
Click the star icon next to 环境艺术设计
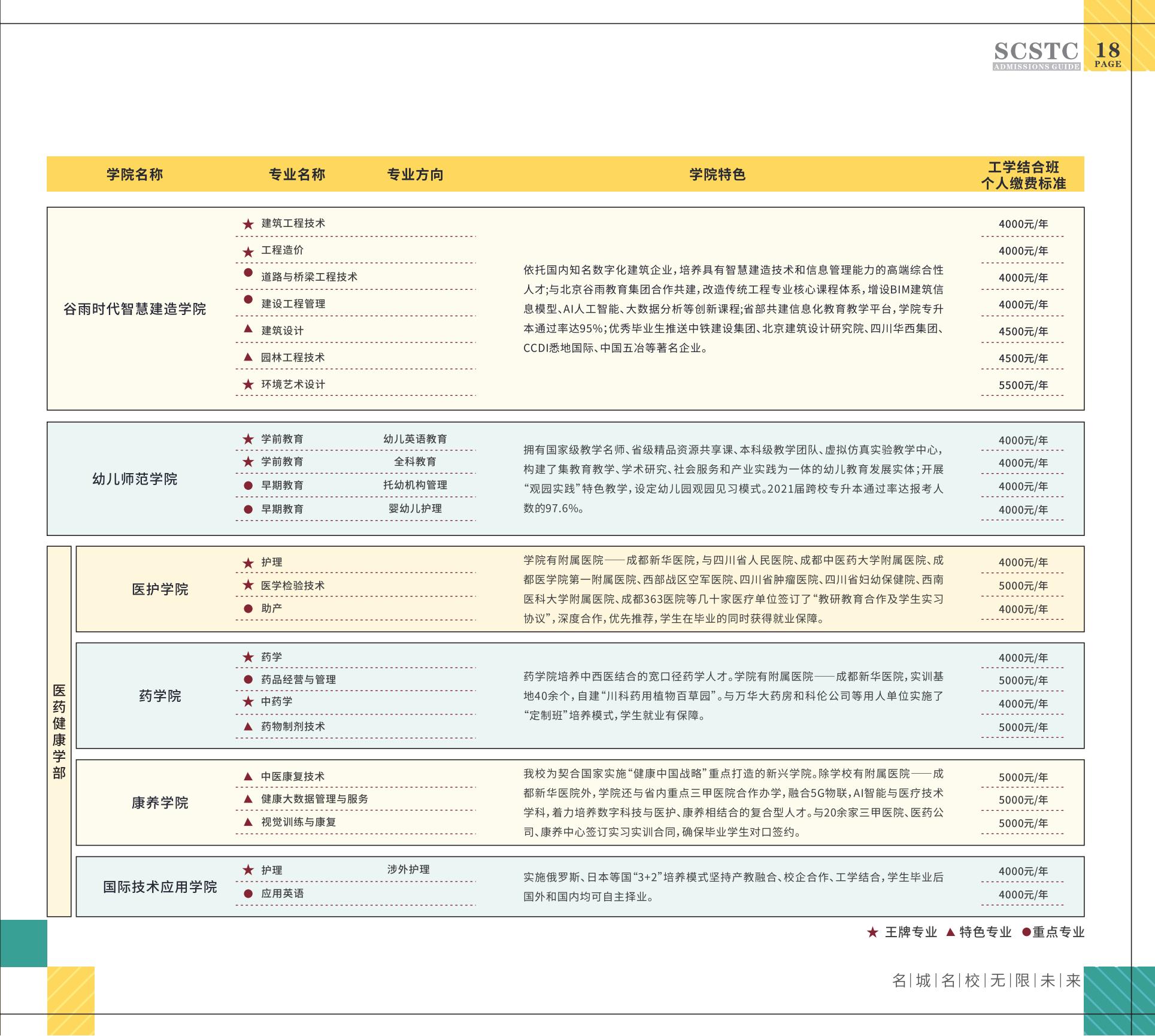248,384
